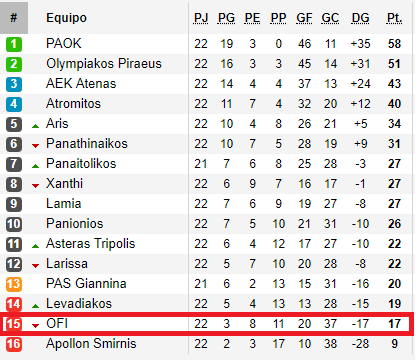Open the Olympiakos Piraeus team link

104,64
